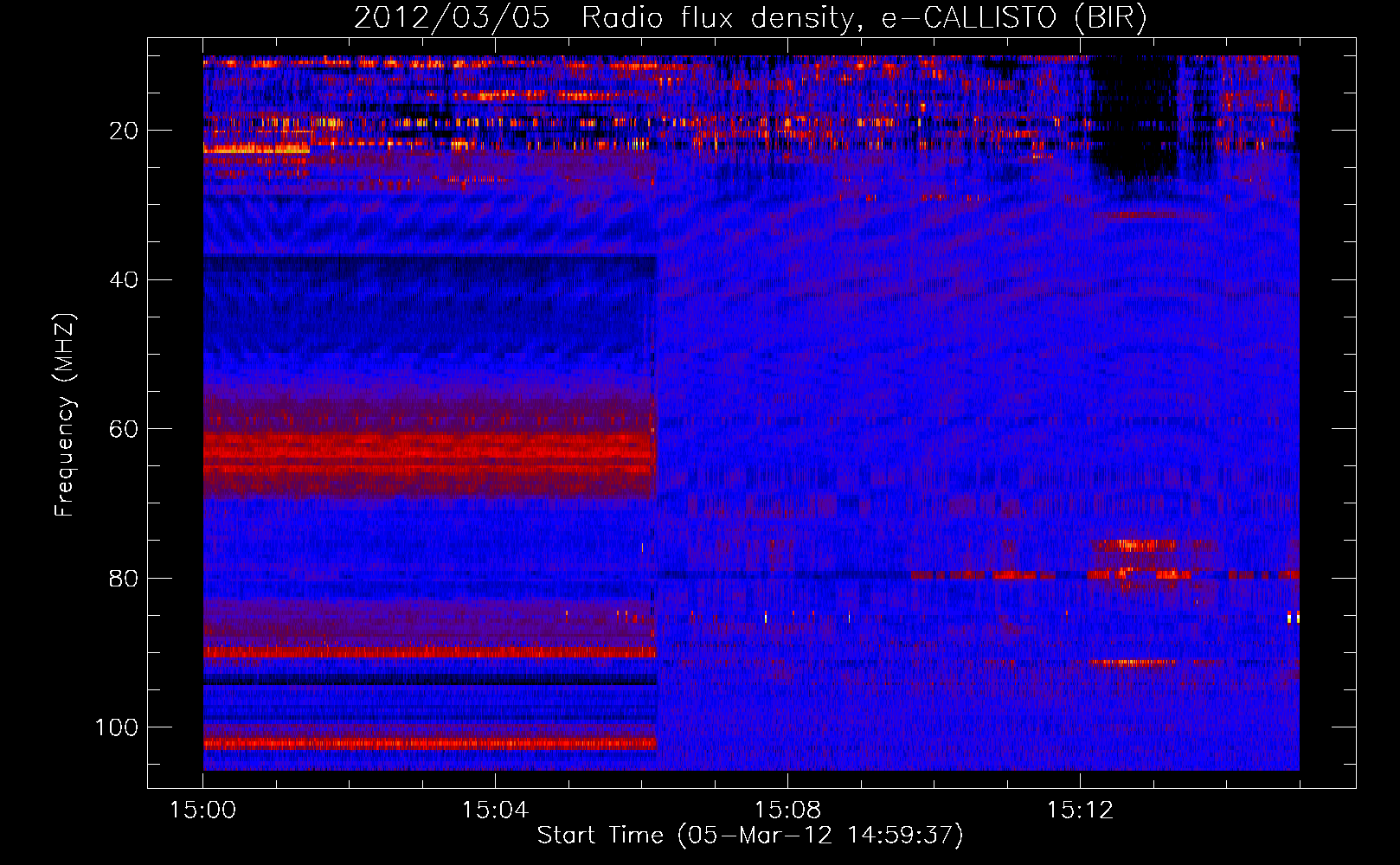Click the 'Start Time (05-Mar-12 14:59:37)' label
This screenshot has height=865, width=1400.
(x=750, y=836)
